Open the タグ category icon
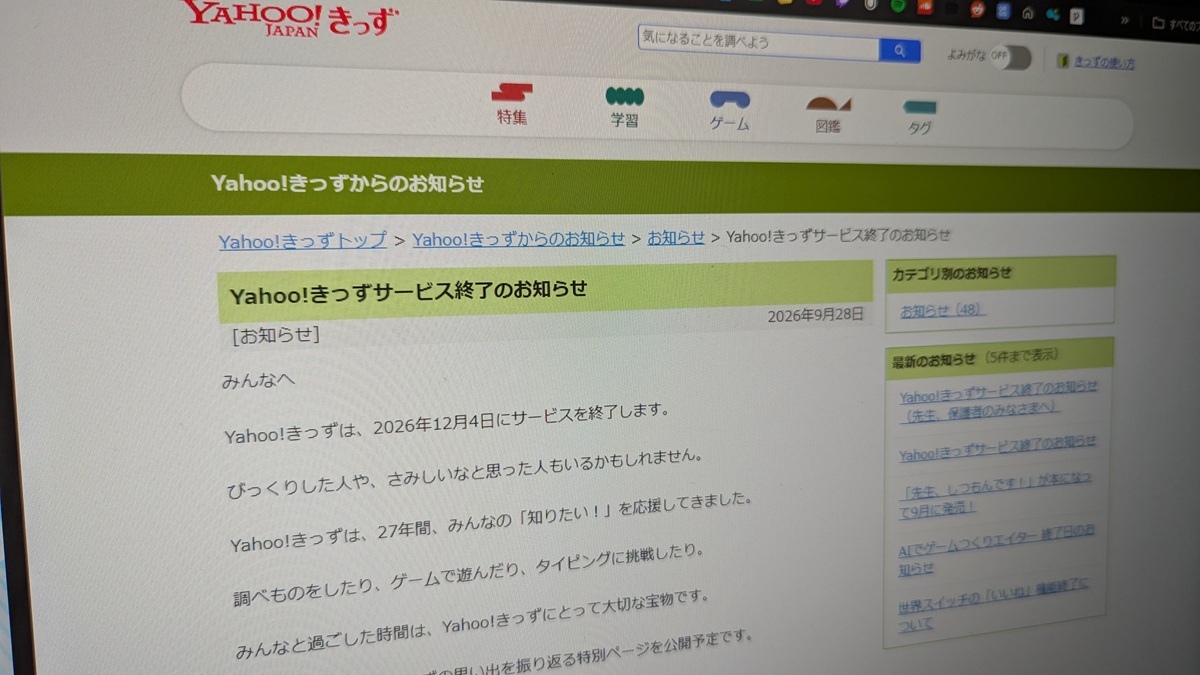The height and width of the screenshot is (675, 1200). 919,107
